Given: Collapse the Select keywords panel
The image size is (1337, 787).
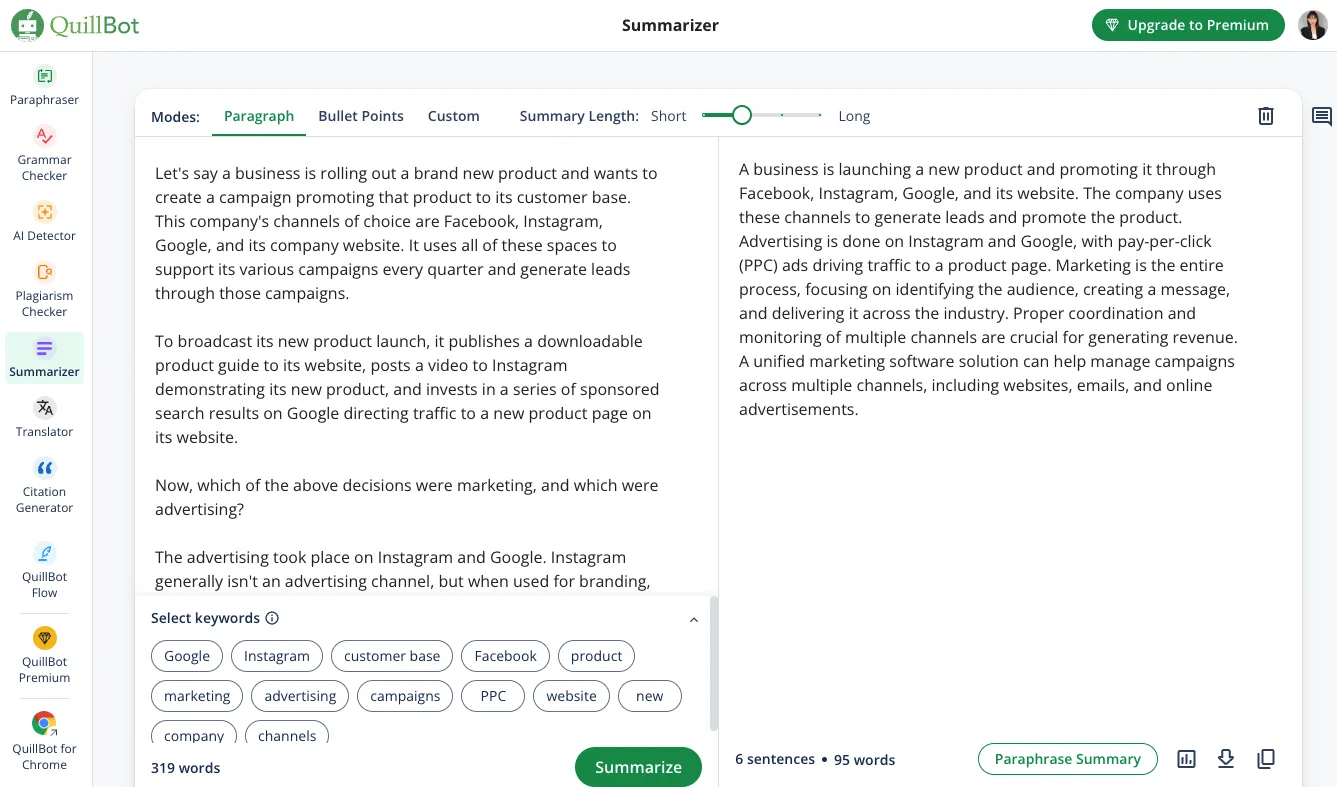Looking at the screenshot, I should (x=694, y=619).
